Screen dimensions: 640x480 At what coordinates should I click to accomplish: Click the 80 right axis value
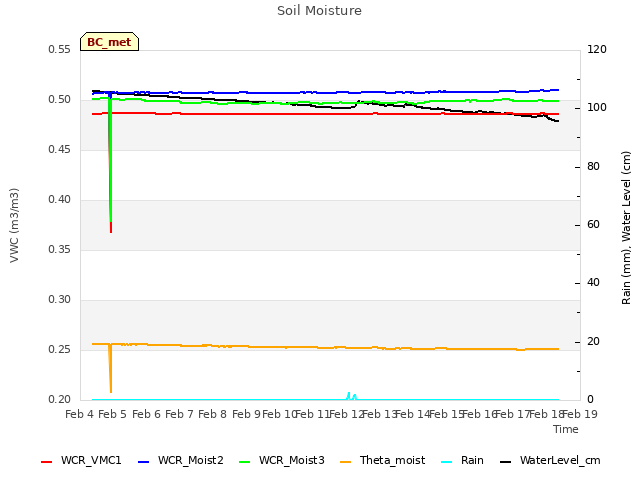pos(593,166)
